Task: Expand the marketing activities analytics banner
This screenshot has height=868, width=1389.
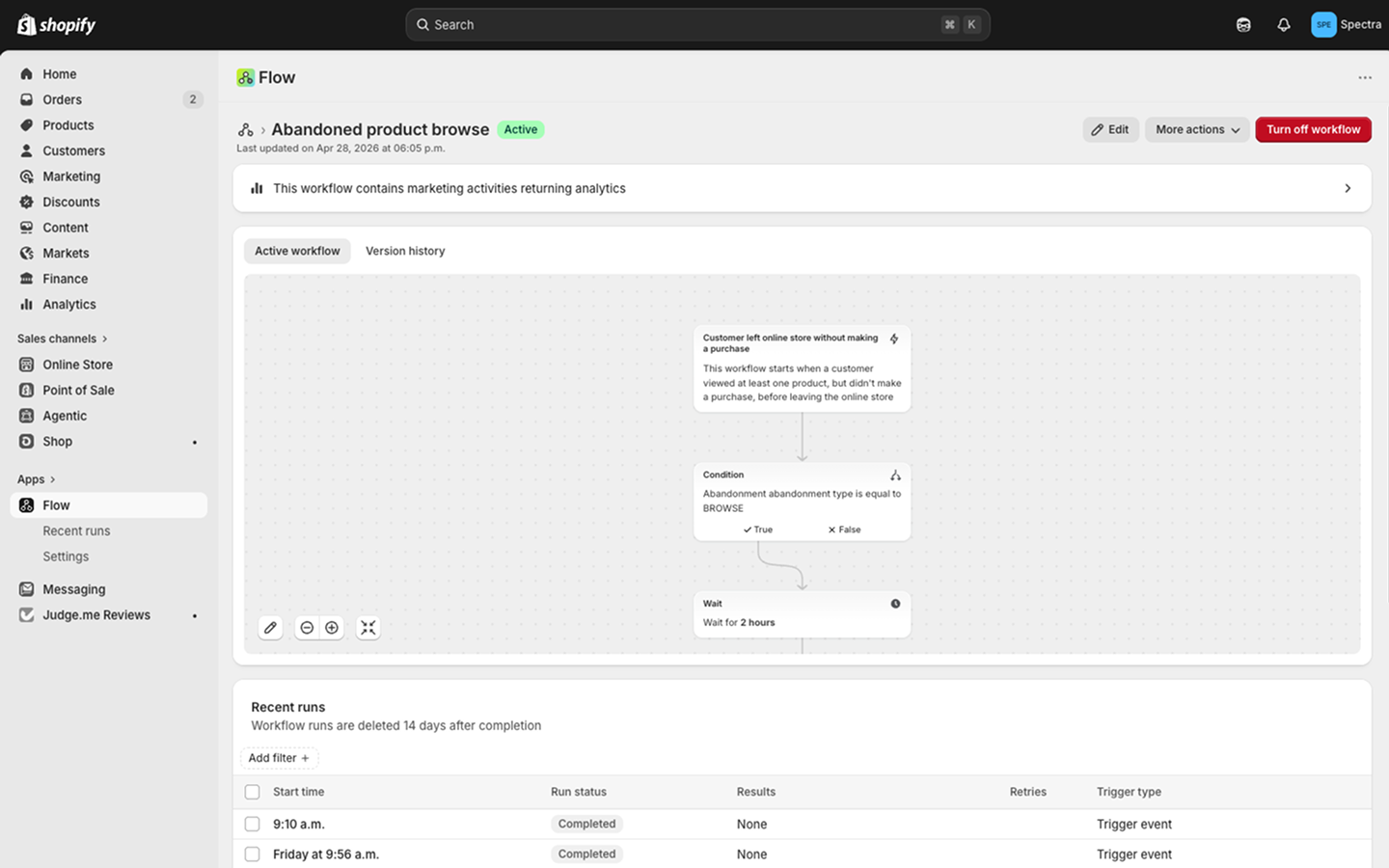Action: (802, 188)
